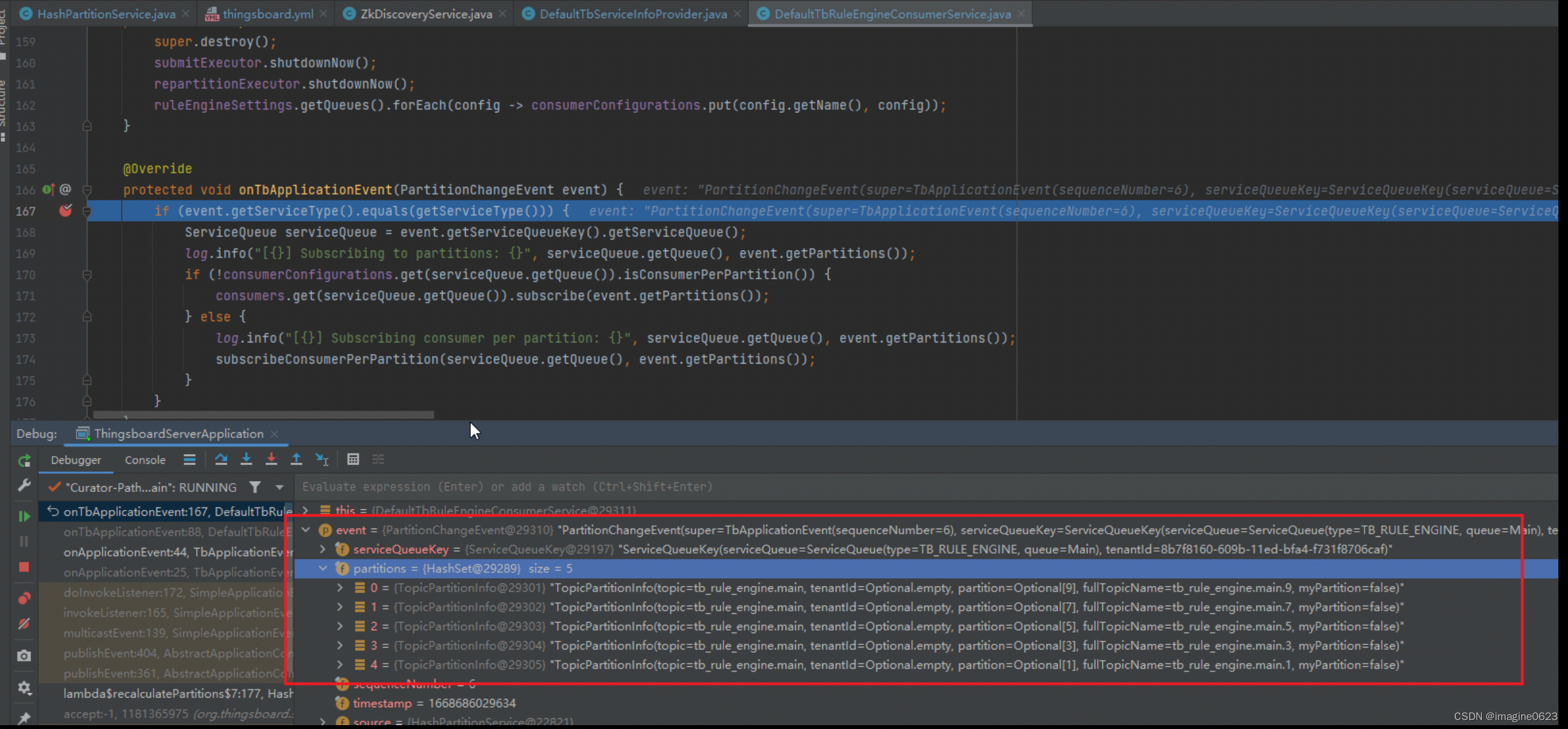Pin the debug tab with pin icon
The width and height of the screenshot is (1568, 729).
(x=24, y=718)
